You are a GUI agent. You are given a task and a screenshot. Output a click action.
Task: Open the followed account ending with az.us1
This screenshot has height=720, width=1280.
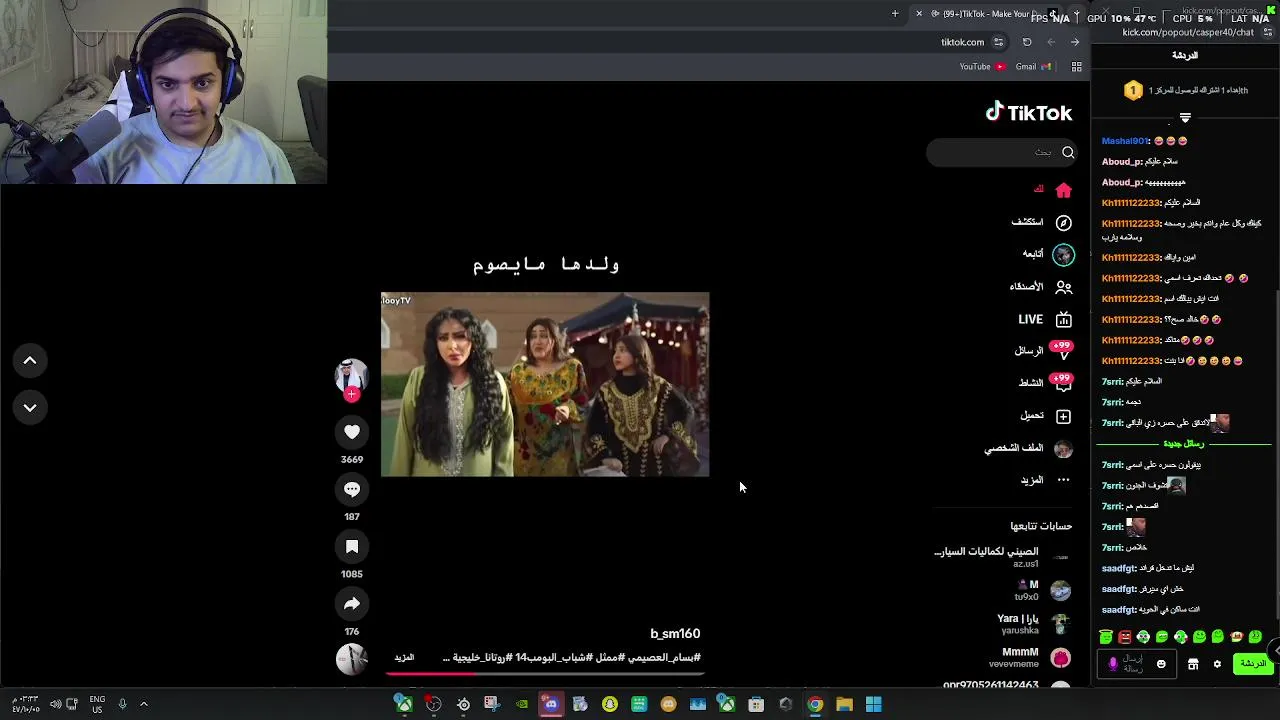point(1003,557)
